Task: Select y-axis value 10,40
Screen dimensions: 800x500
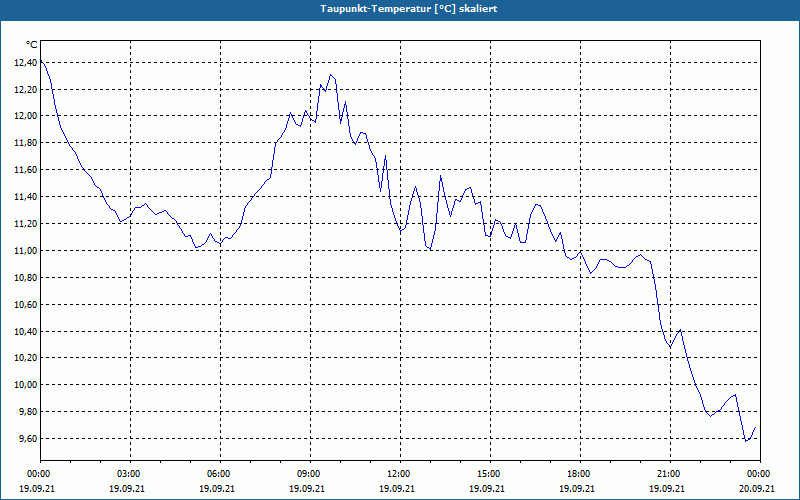Action: 26,332
